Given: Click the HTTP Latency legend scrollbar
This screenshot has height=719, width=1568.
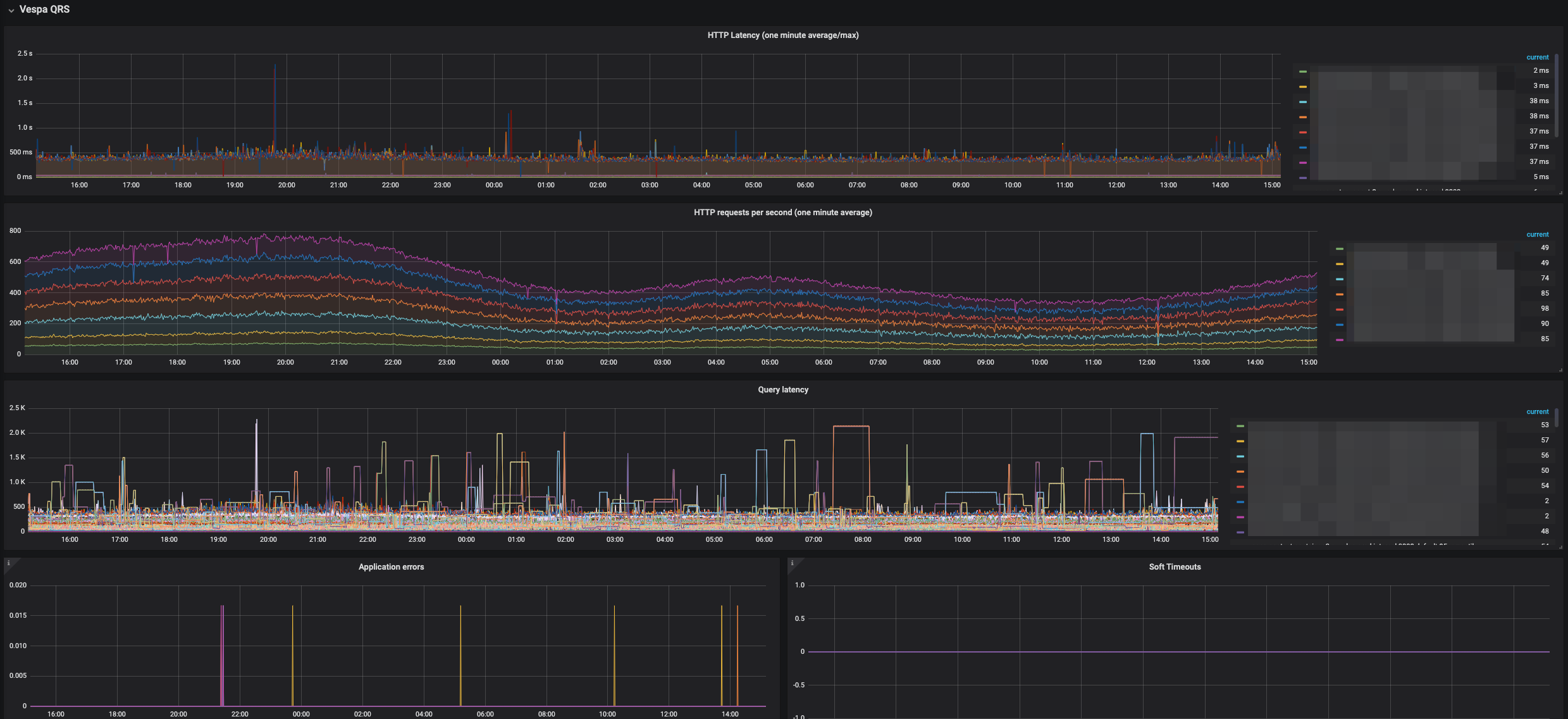Looking at the screenshot, I should (1557, 95).
